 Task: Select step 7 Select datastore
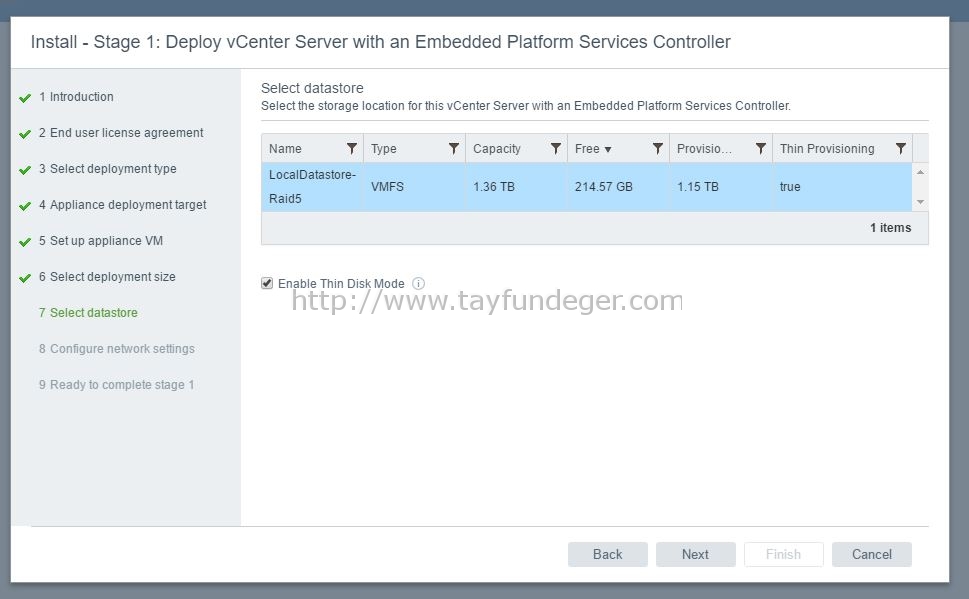coord(88,313)
